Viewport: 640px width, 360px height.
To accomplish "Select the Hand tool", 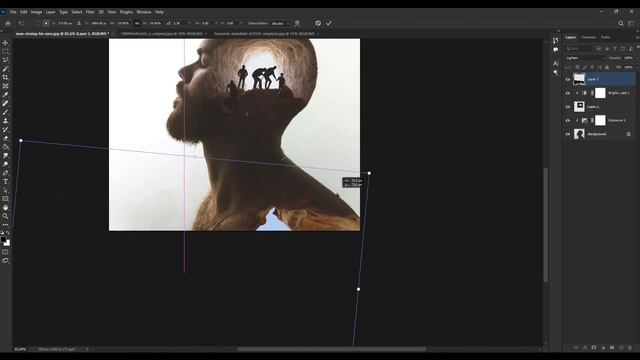I will tap(5, 207).
